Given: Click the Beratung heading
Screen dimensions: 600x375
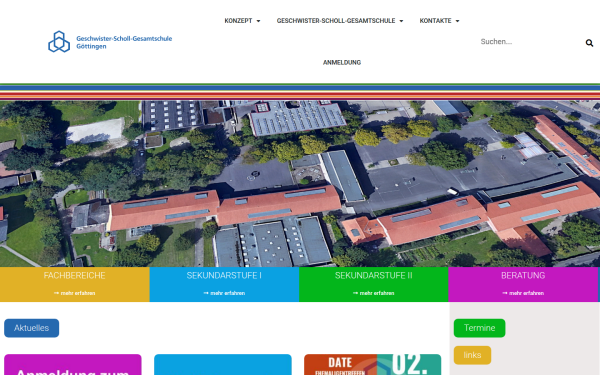Looking at the screenshot, I should pos(523,276).
